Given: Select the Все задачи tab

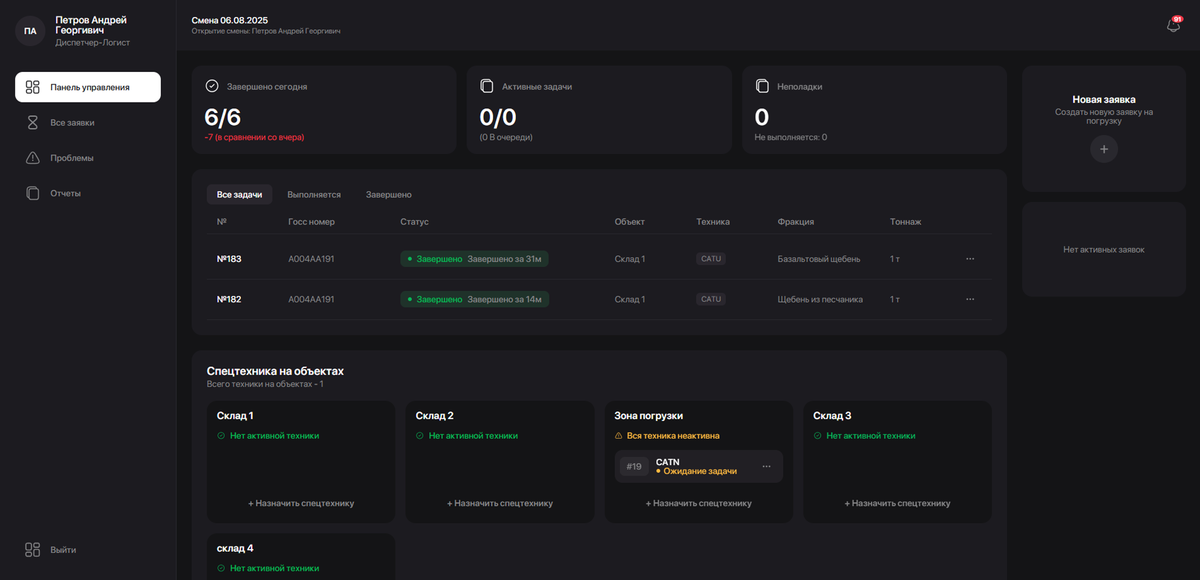Looking at the screenshot, I should (239, 195).
